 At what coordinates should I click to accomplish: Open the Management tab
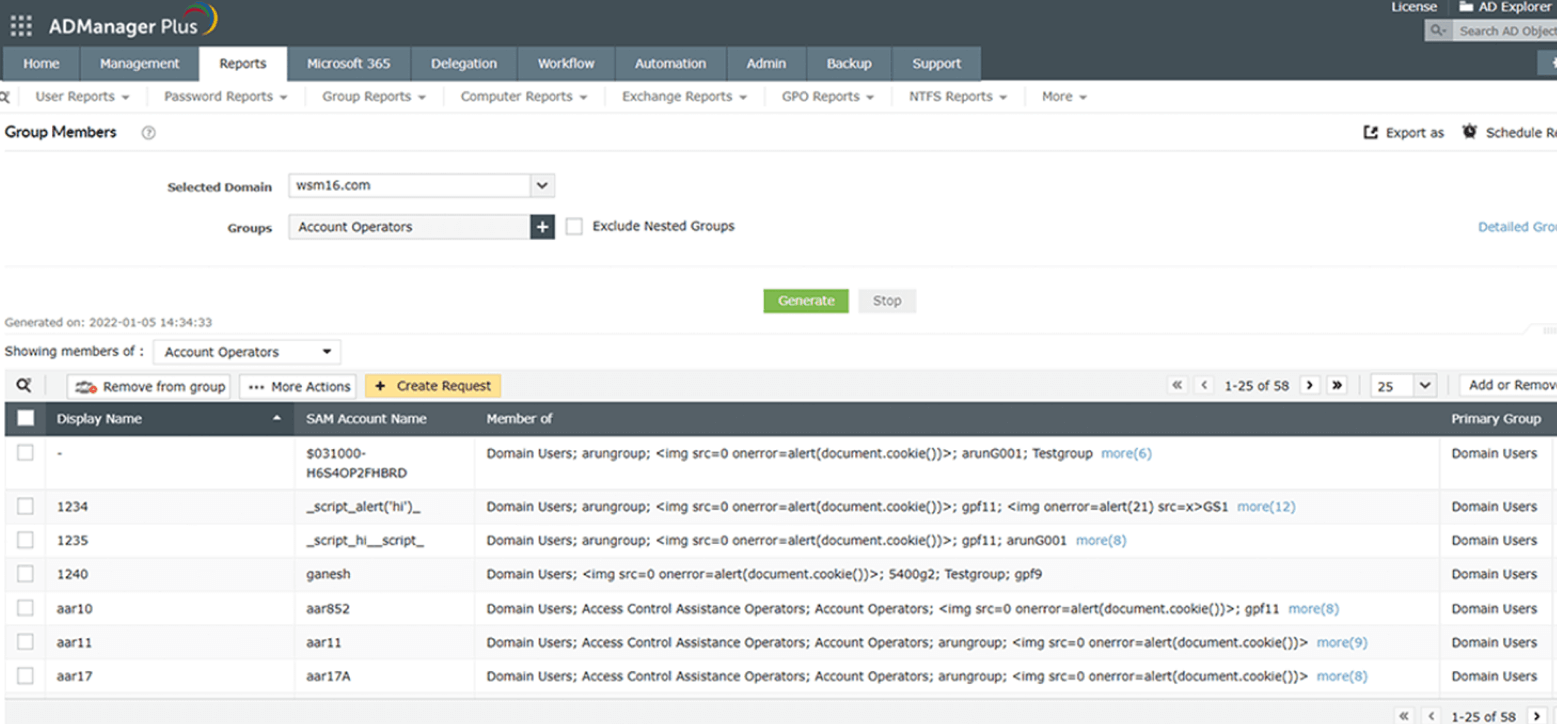pos(139,63)
